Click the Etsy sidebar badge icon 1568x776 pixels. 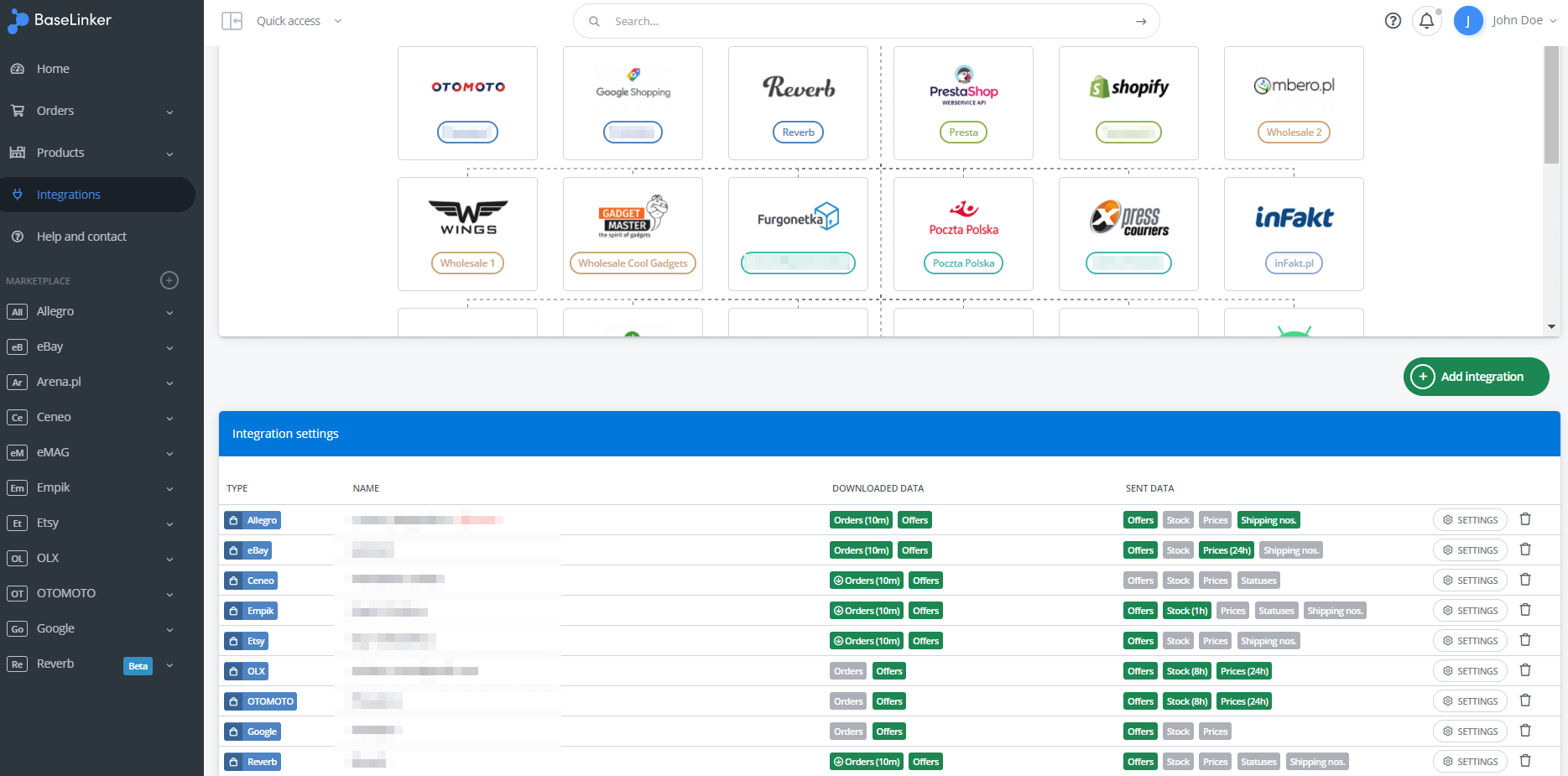17,523
